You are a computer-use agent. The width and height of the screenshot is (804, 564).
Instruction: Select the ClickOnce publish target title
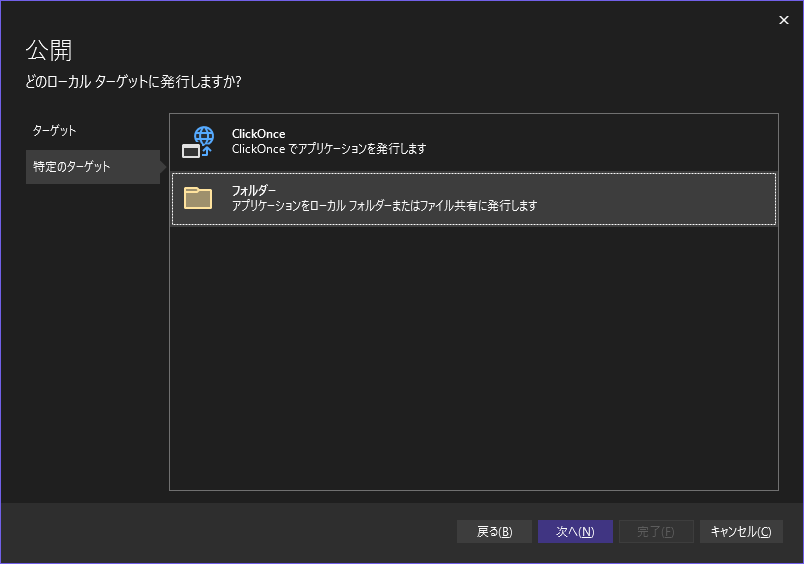258,134
